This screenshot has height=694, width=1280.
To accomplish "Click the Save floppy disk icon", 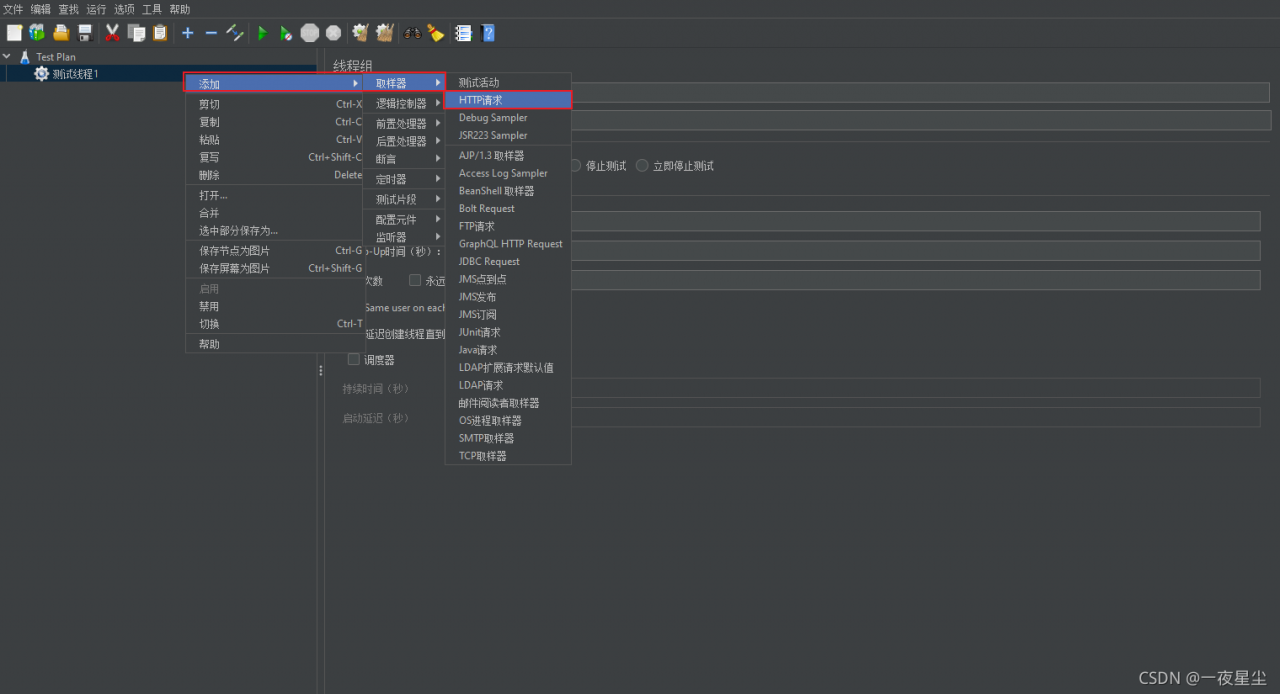I will pos(85,33).
